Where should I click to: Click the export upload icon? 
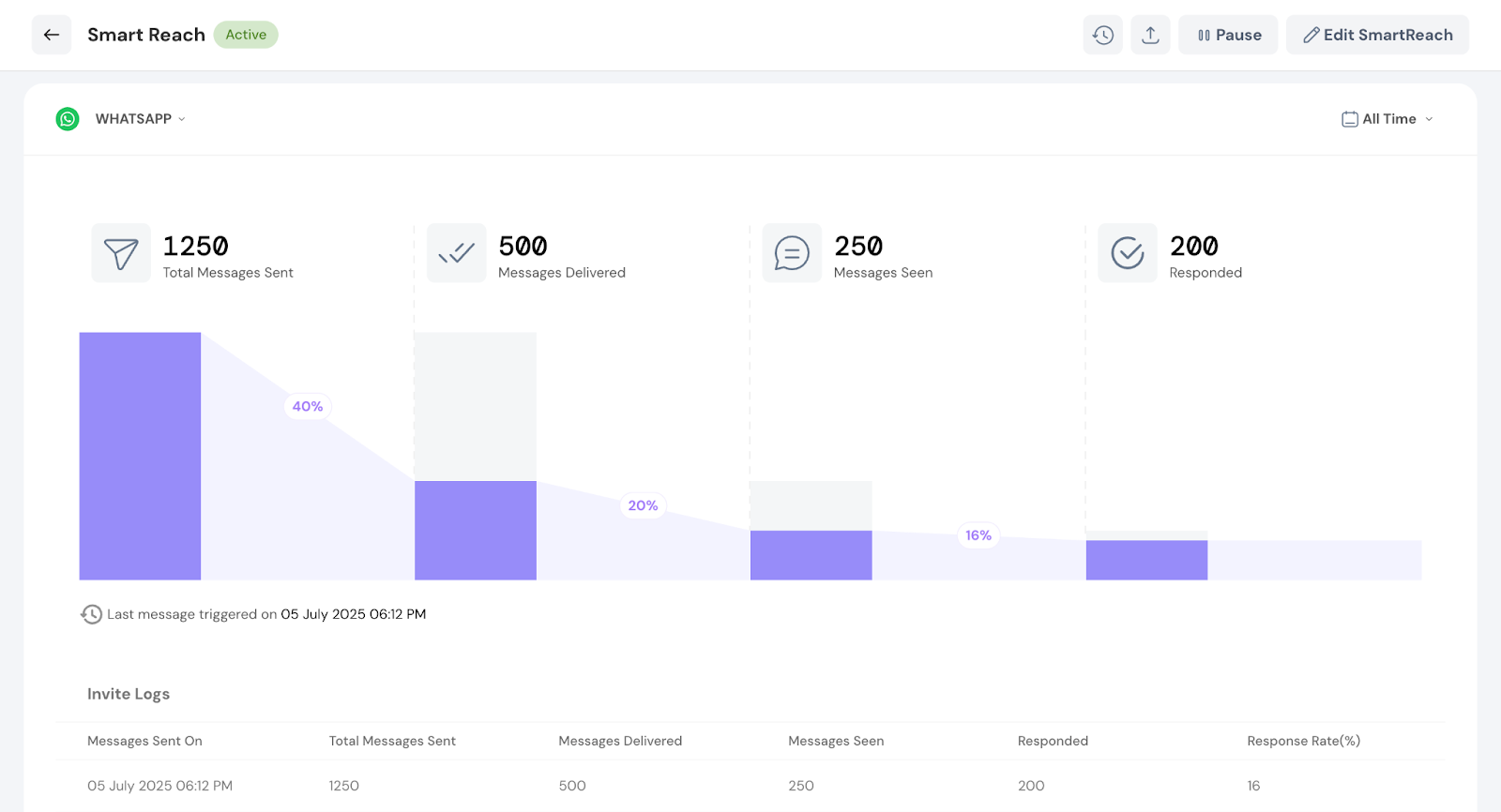(x=1150, y=35)
